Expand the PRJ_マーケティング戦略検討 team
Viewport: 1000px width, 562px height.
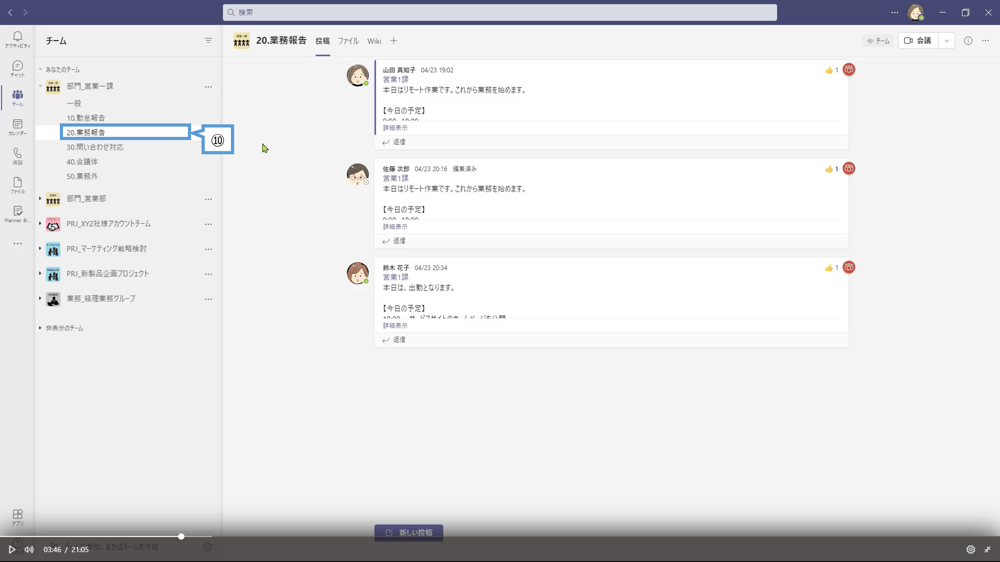(40, 249)
